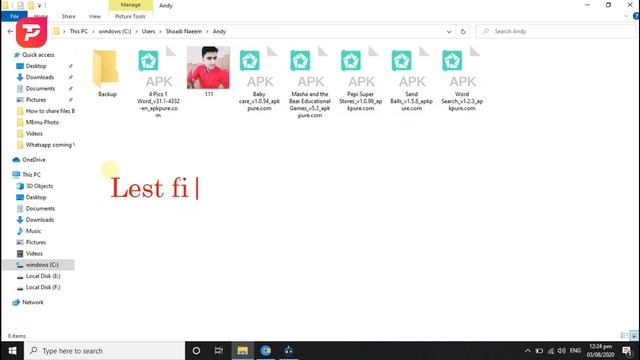Open the Picture Tools tab

130,16
